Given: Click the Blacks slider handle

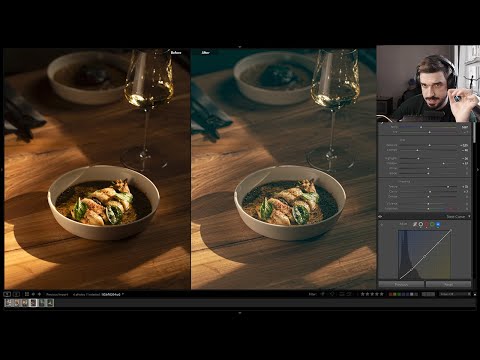Looking at the screenshot, I should click(428, 173).
